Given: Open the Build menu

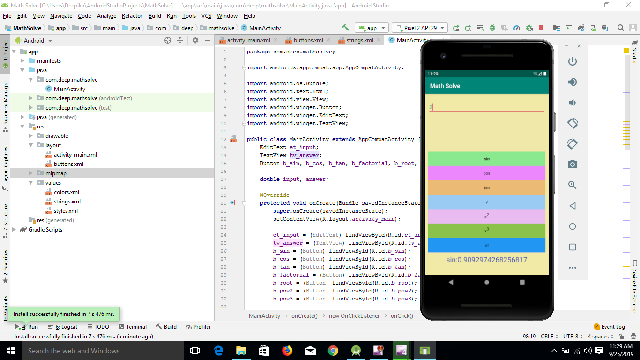Looking at the screenshot, I should tap(154, 16).
